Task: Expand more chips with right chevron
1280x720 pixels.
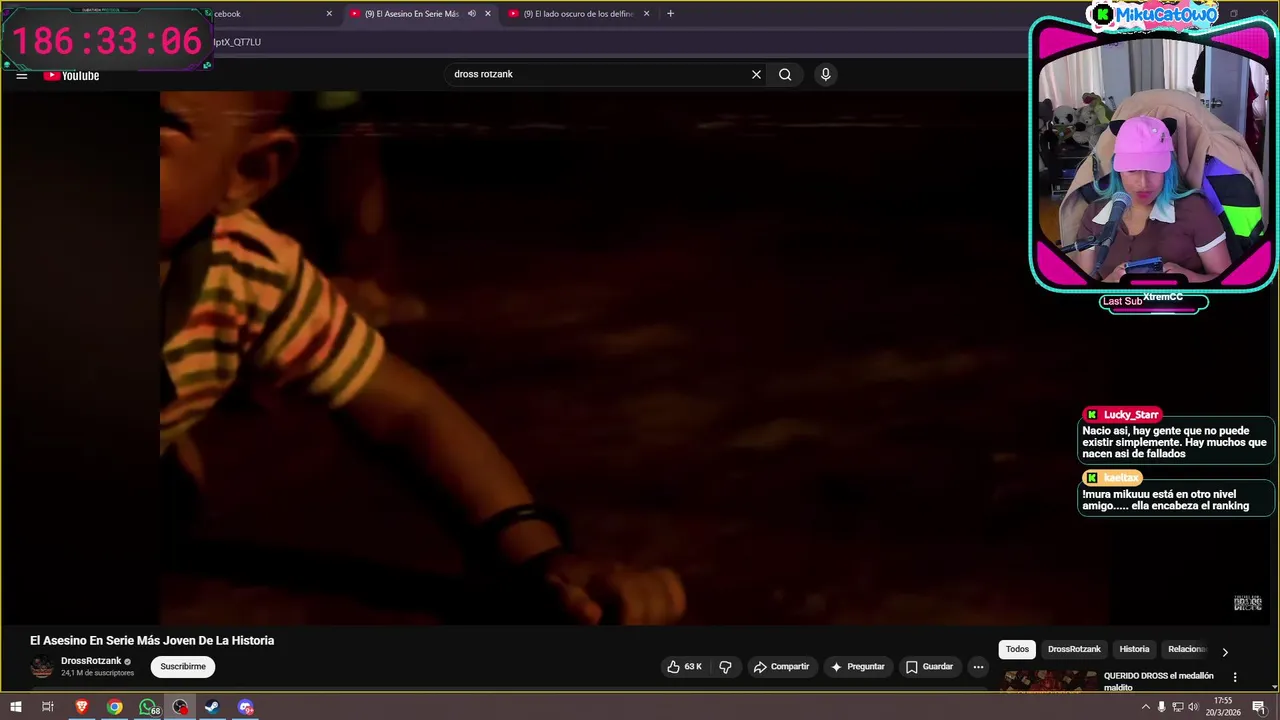Action: (1225, 652)
